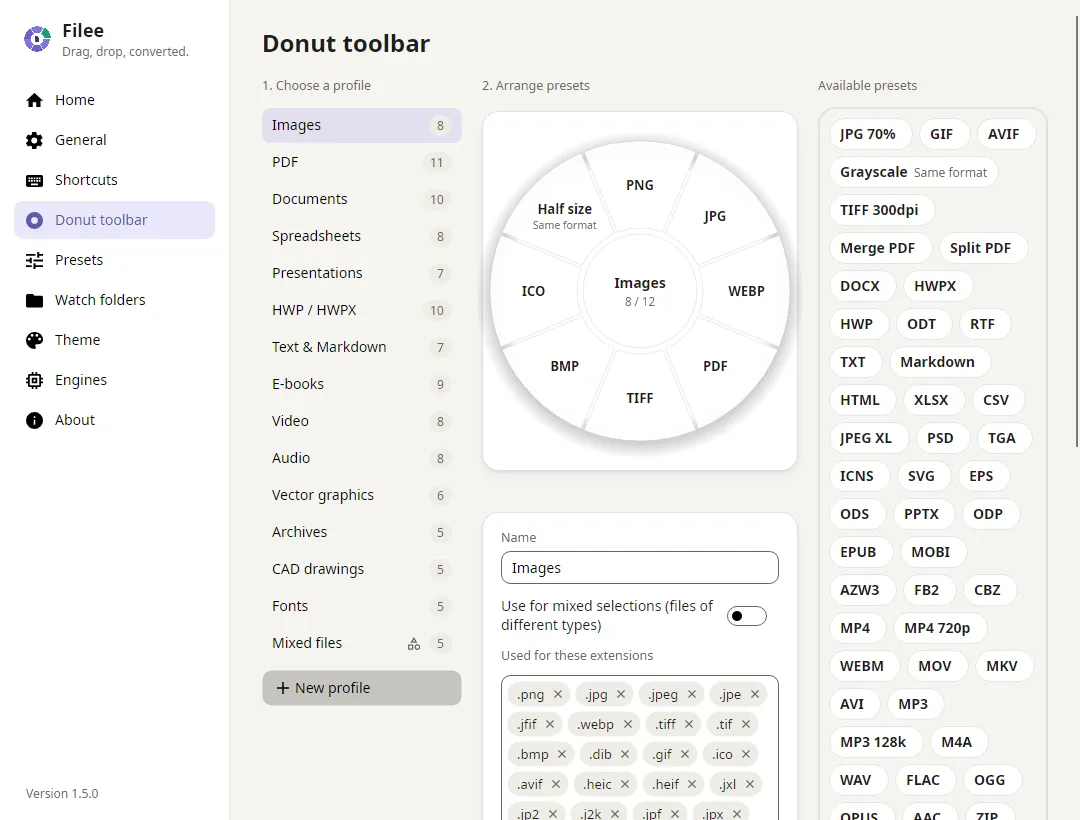Select the Vector graphics profile
This screenshot has height=820, width=1080.
pos(362,496)
